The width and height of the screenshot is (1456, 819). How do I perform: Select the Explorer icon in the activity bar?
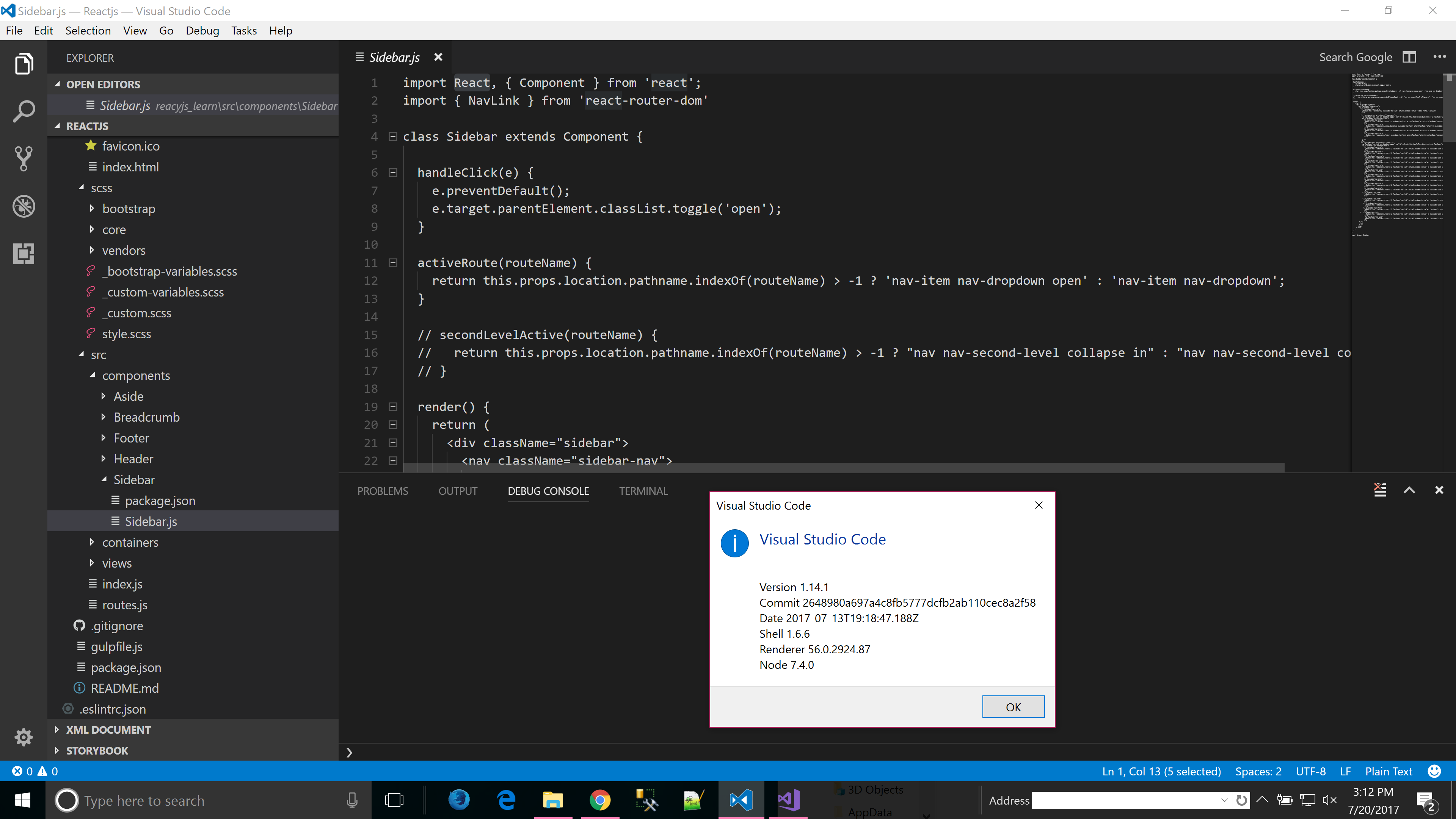click(24, 63)
